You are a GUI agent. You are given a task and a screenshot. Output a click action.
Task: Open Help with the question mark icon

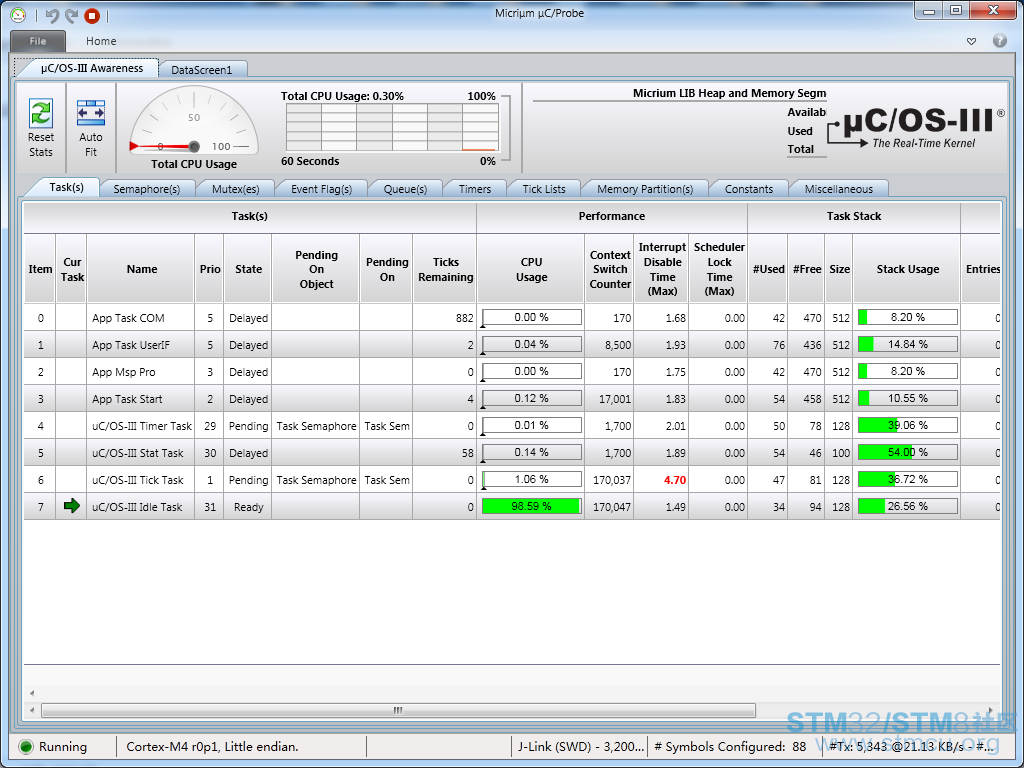[999, 41]
